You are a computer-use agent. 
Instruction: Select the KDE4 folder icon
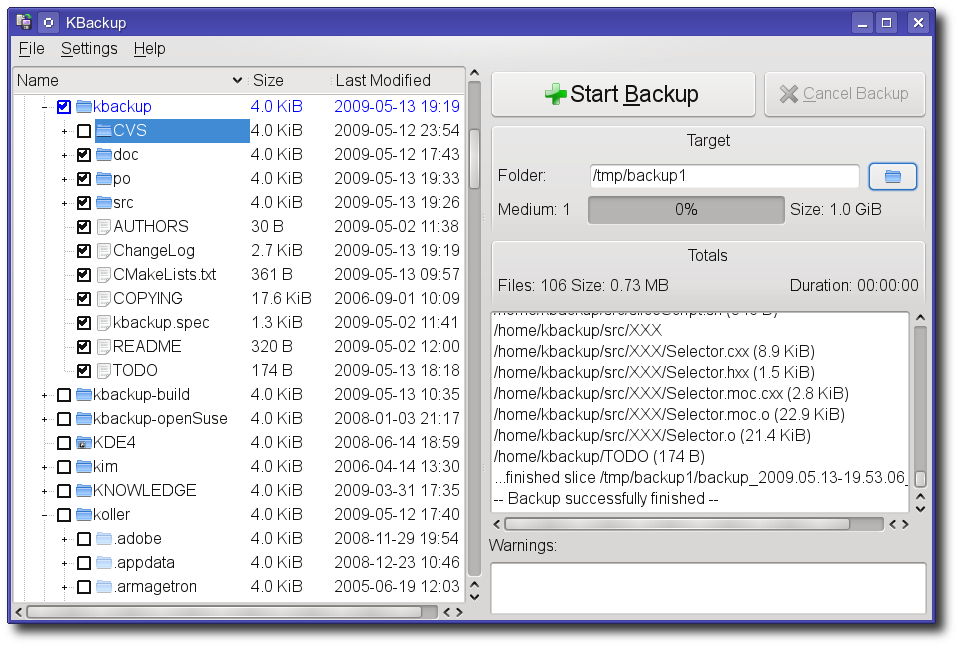pos(84,443)
